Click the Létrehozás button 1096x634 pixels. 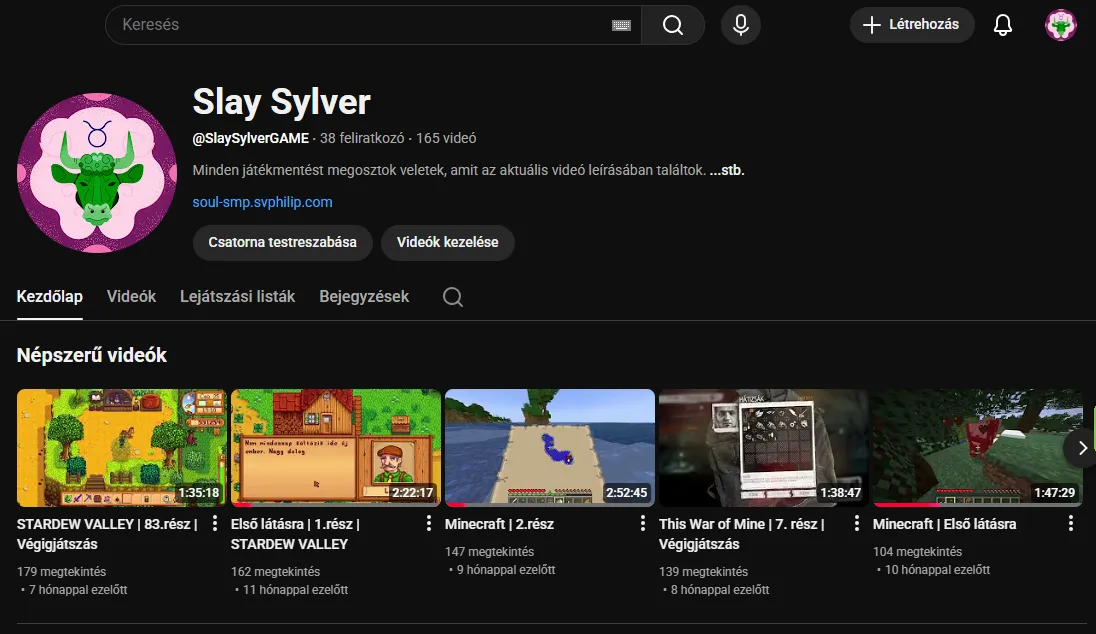click(x=911, y=25)
